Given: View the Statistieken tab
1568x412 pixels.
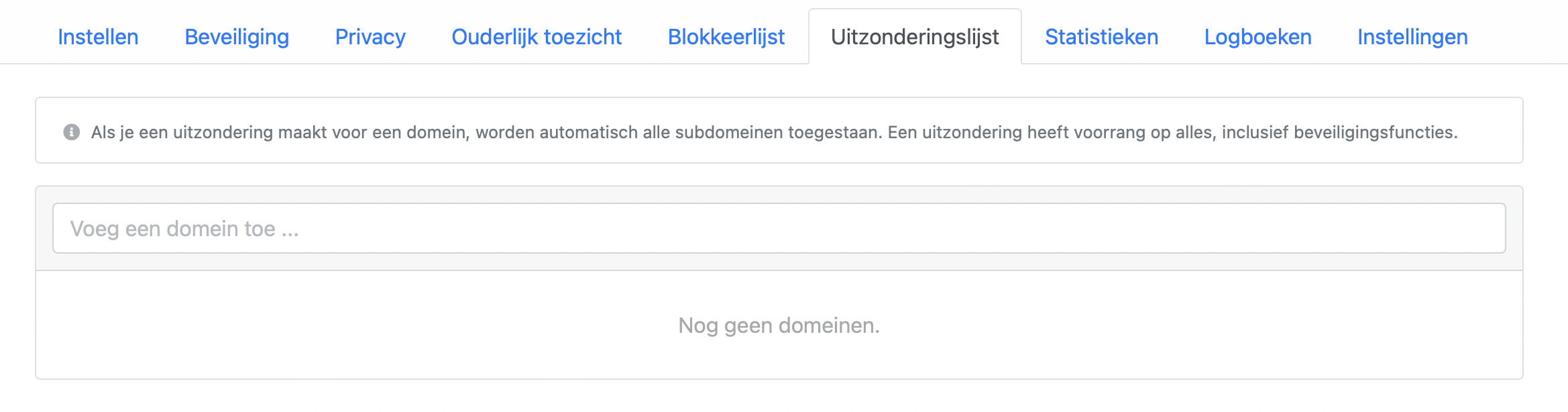Looking at the screenshot, I should (x=1101, y=37).
